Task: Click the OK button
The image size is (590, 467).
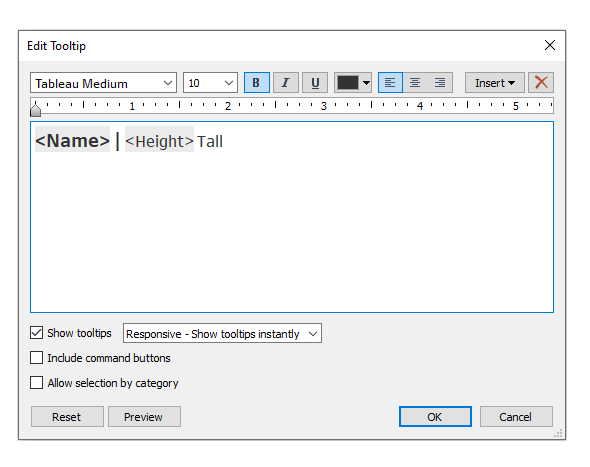Action: click(435, 417)
